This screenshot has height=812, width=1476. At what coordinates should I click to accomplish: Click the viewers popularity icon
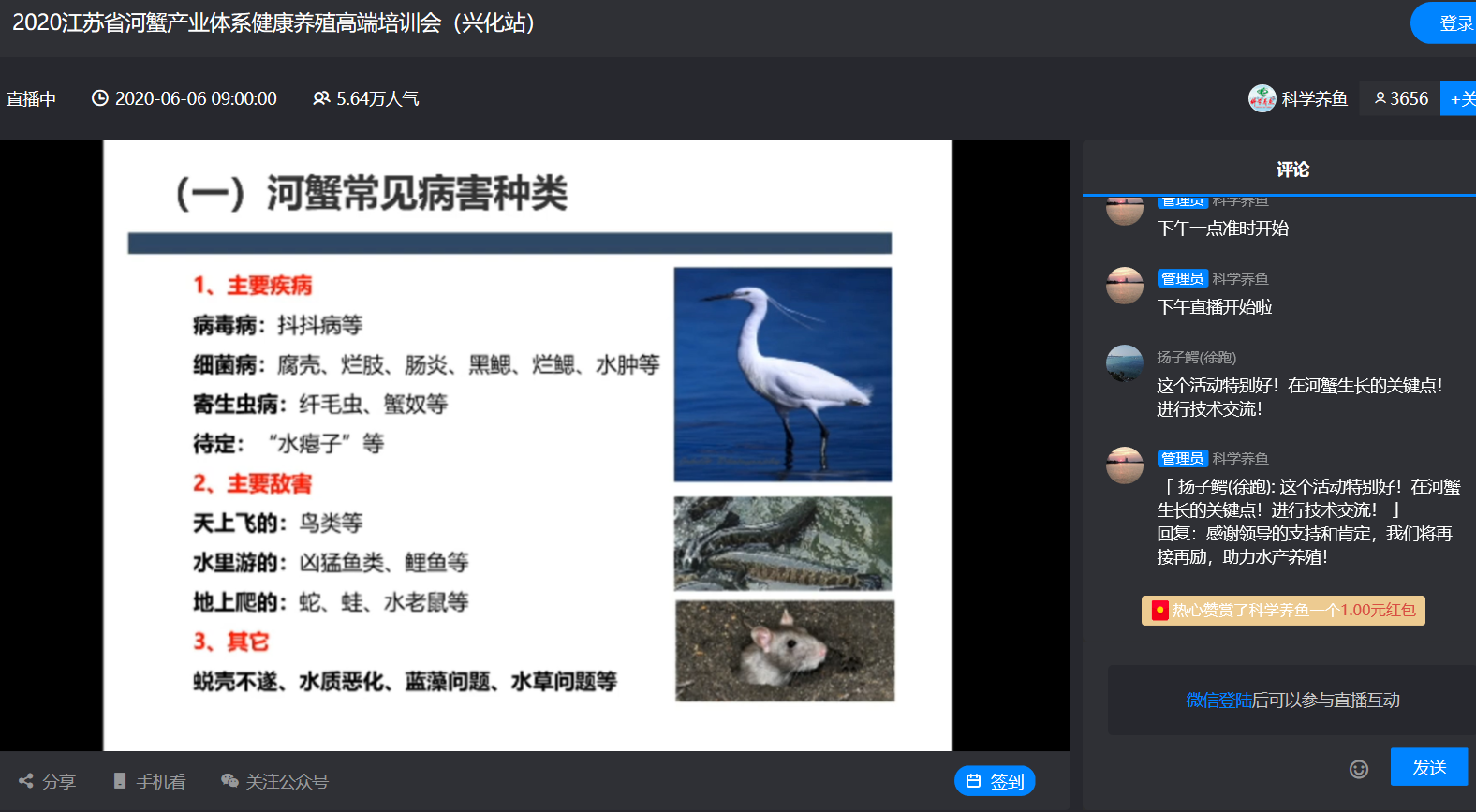[x=321, y=98]
